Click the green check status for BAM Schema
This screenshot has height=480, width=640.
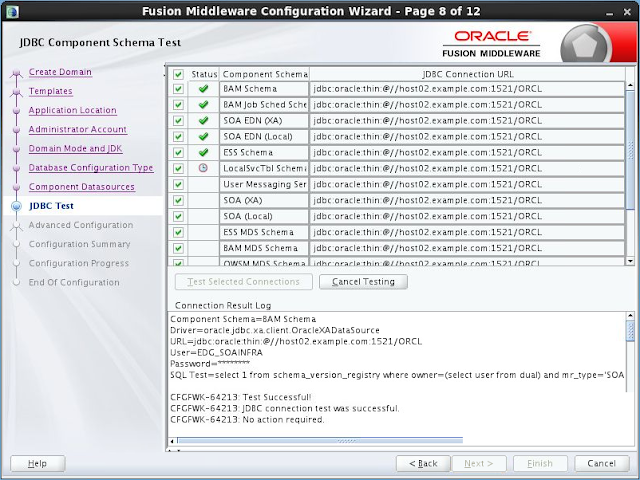tap(203, 89)
